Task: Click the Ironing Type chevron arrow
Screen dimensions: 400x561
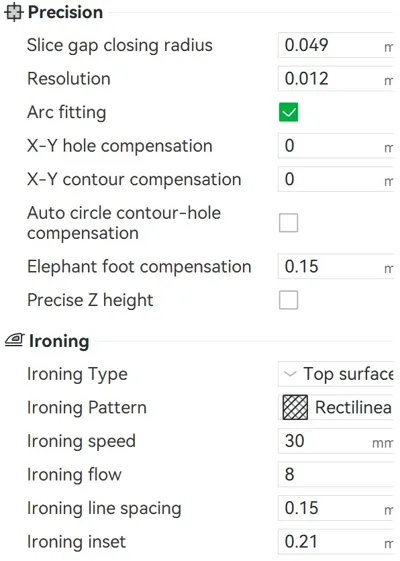Action: pyautogui.click(x=290, y=374)
